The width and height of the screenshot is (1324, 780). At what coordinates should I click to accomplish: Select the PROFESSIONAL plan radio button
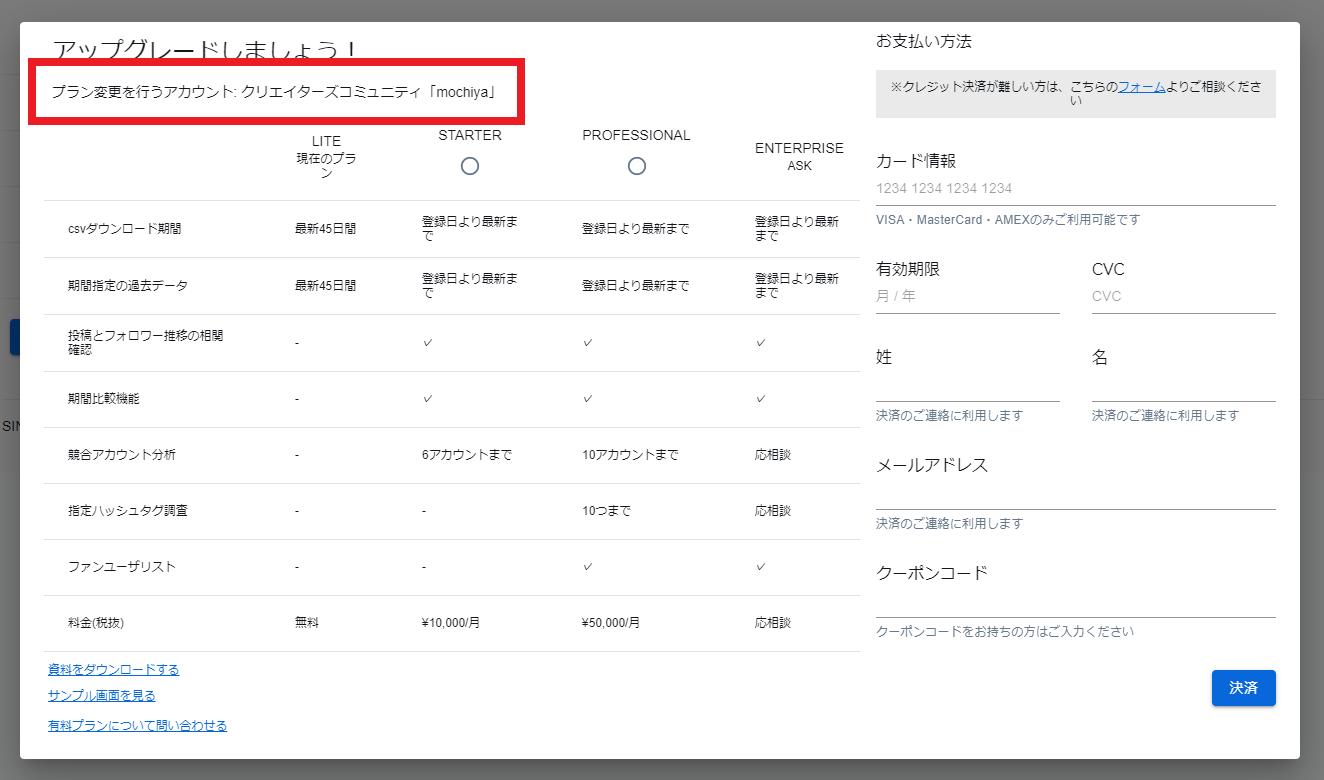tap(637, 166)
